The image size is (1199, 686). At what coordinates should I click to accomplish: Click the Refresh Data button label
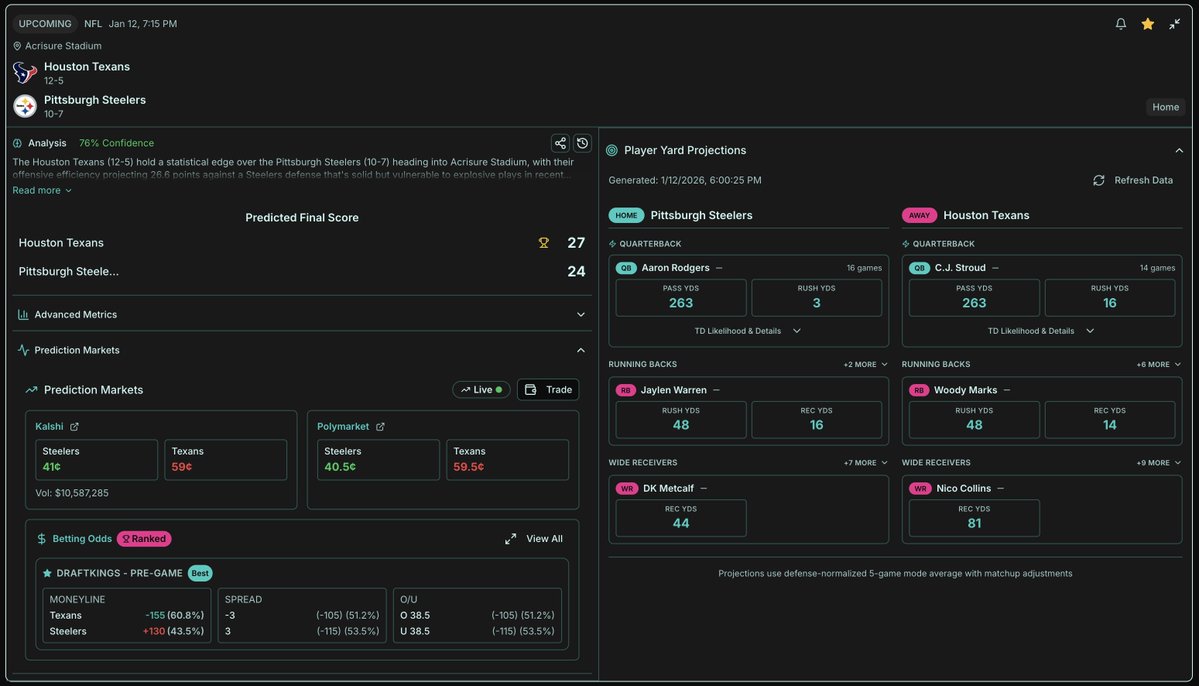coord(1142,180)
